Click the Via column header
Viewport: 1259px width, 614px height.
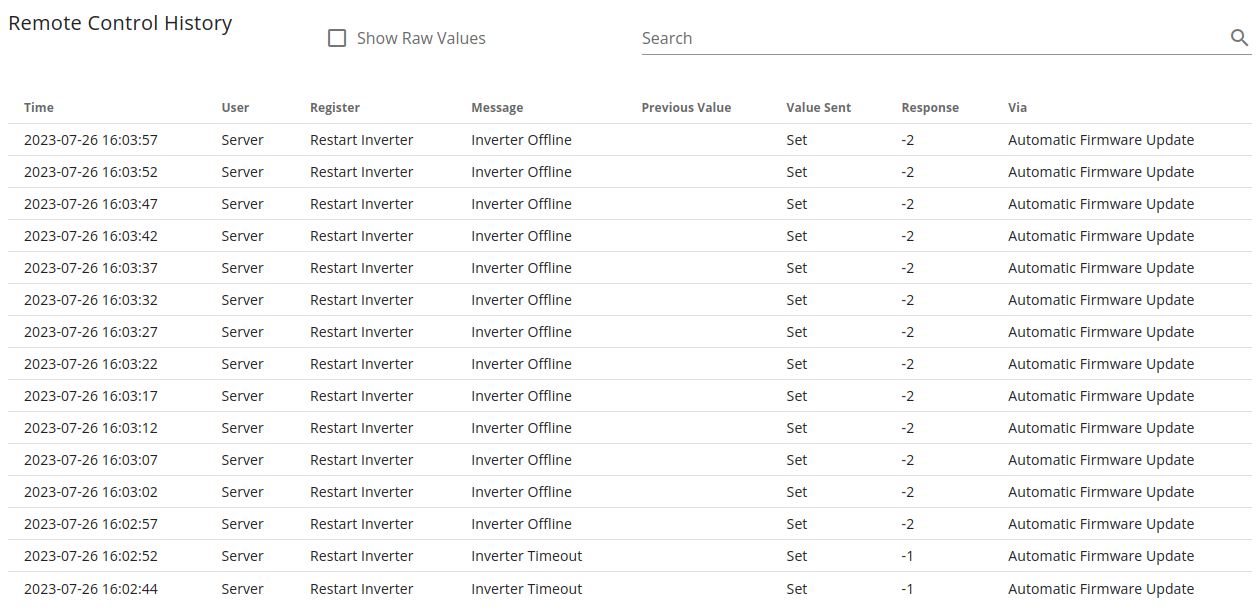point(1017,107)
